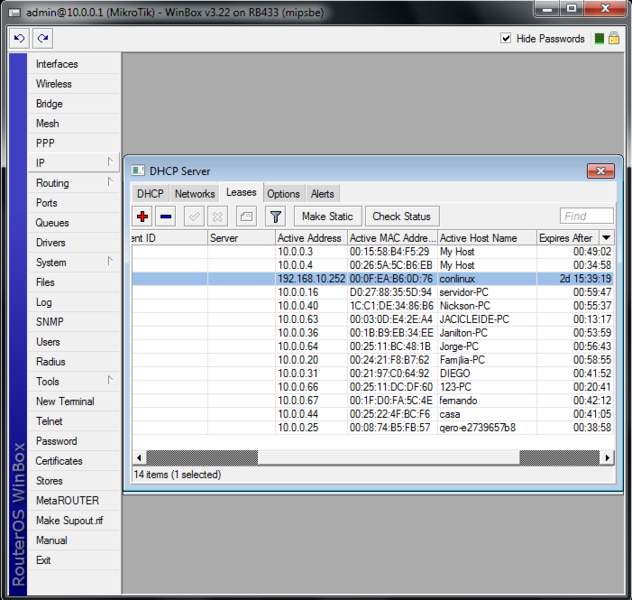Expand the Routing submenu
632x600 pixels.
[110, 182]
